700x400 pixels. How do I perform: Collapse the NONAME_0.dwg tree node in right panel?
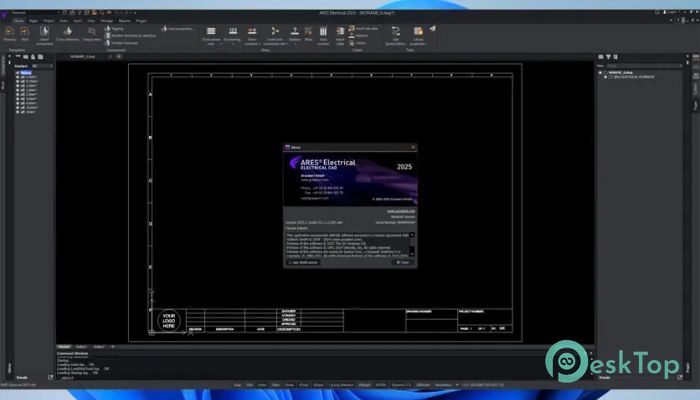click(600, 72)
